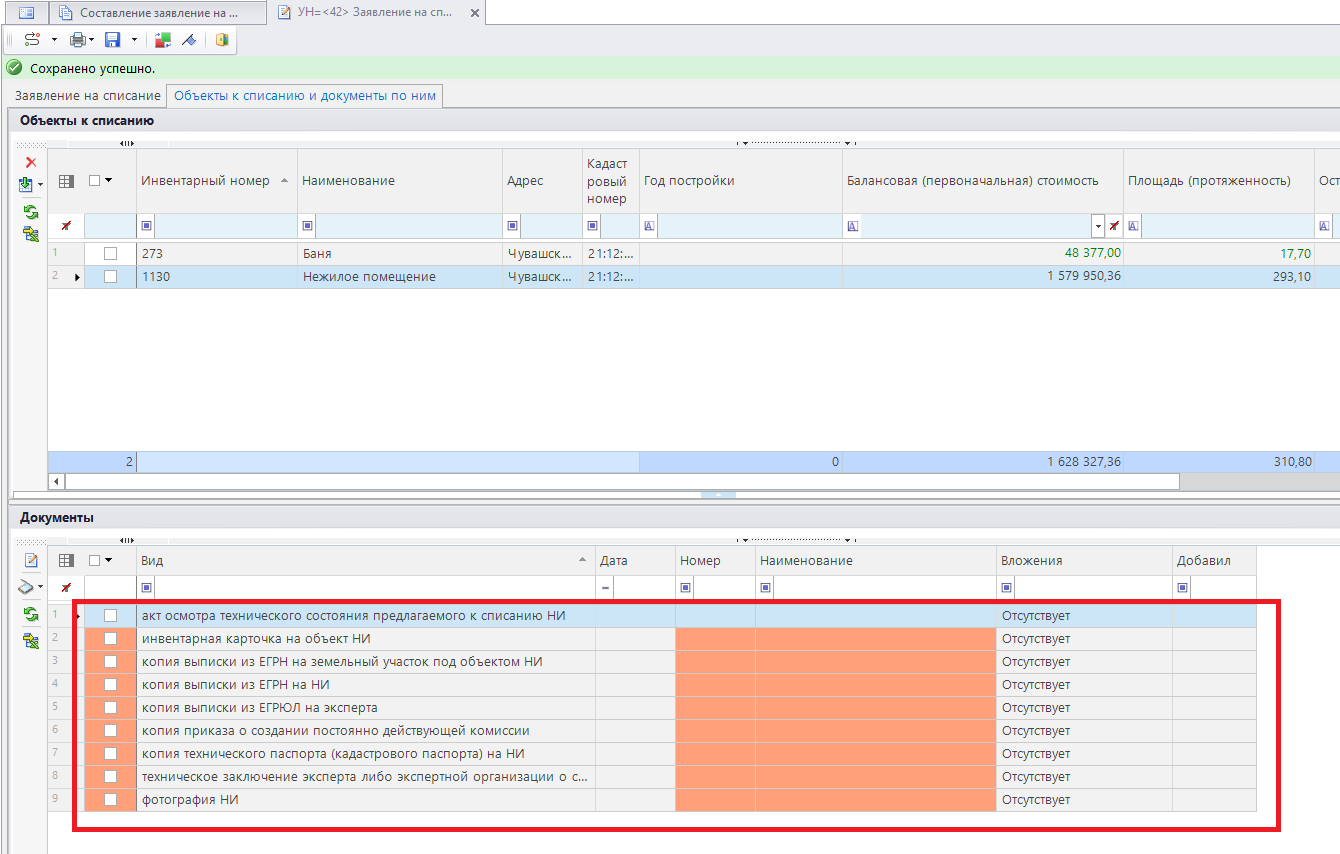Click horizontal scrollbar of Объекты к списанию table

click(x=621, y=482)
